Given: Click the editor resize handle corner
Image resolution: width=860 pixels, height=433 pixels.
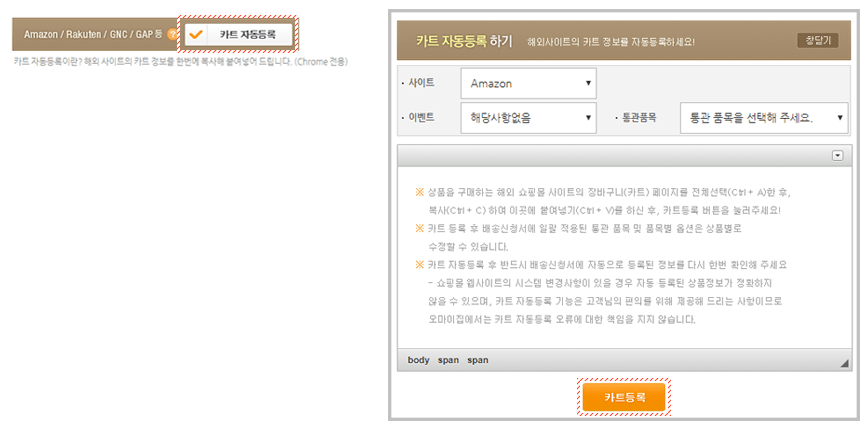Looking at the screenshot, I should [843, 364].
